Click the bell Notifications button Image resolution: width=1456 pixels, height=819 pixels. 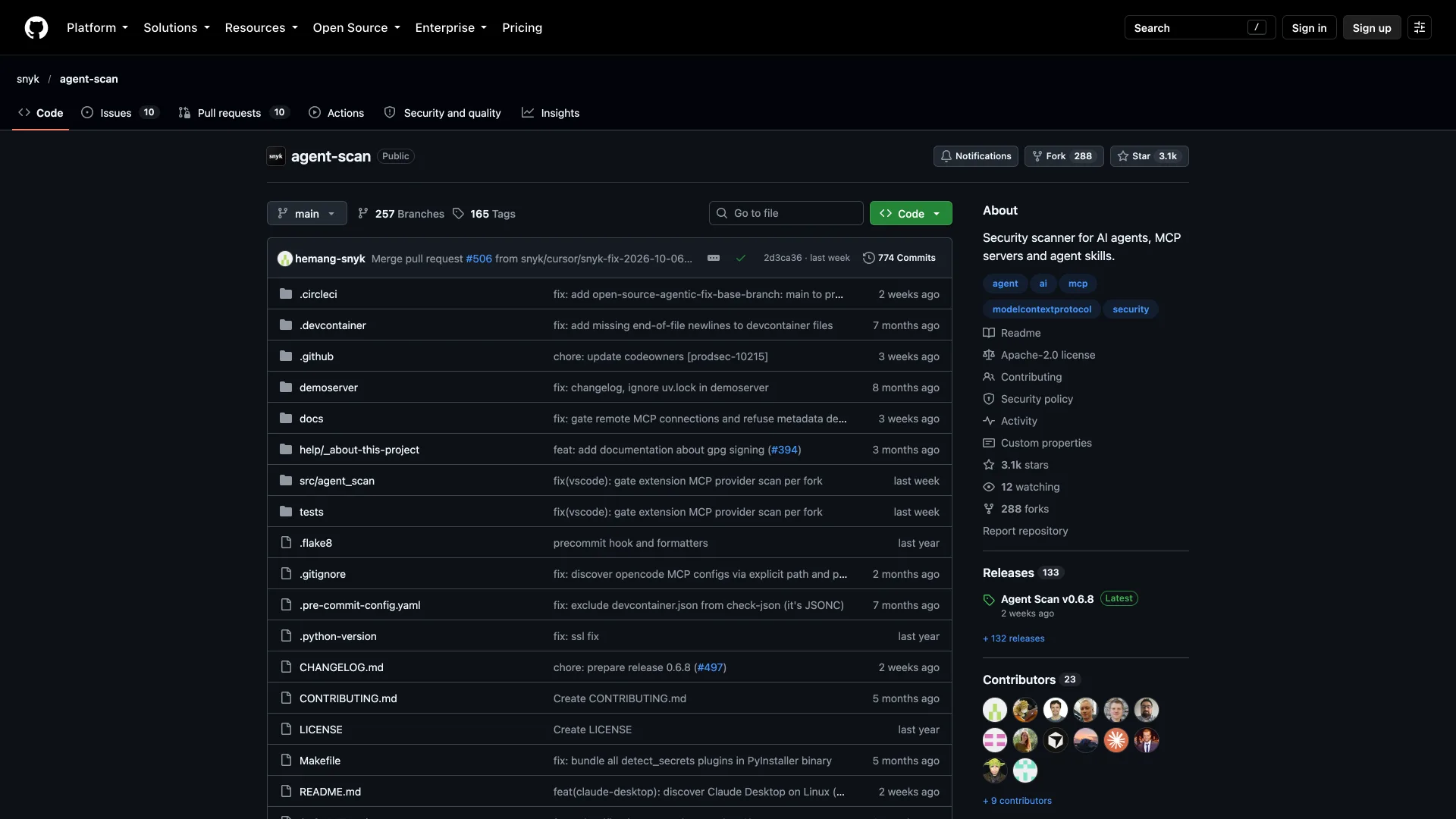point(975,156)
